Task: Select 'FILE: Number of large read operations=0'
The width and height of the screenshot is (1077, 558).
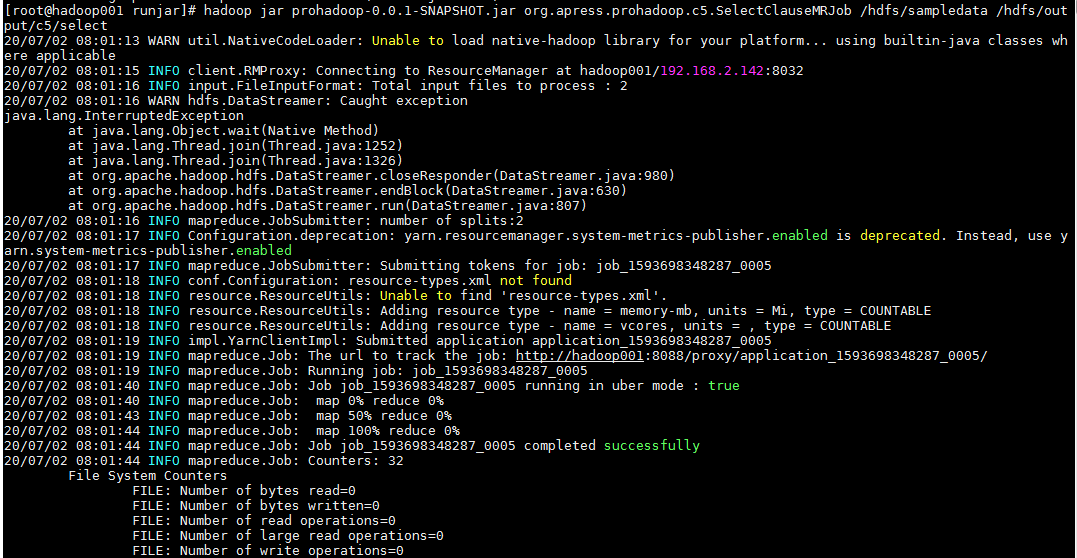Action: [288, 535]
